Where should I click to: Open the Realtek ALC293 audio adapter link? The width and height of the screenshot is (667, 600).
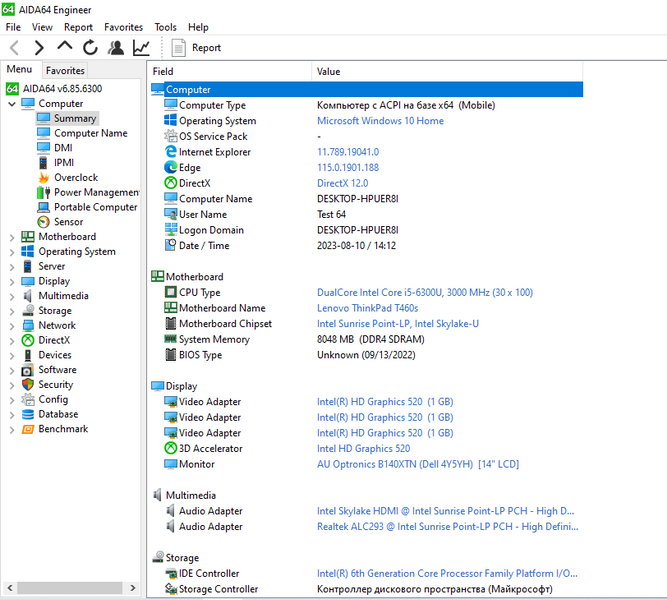tap(448, 527)
